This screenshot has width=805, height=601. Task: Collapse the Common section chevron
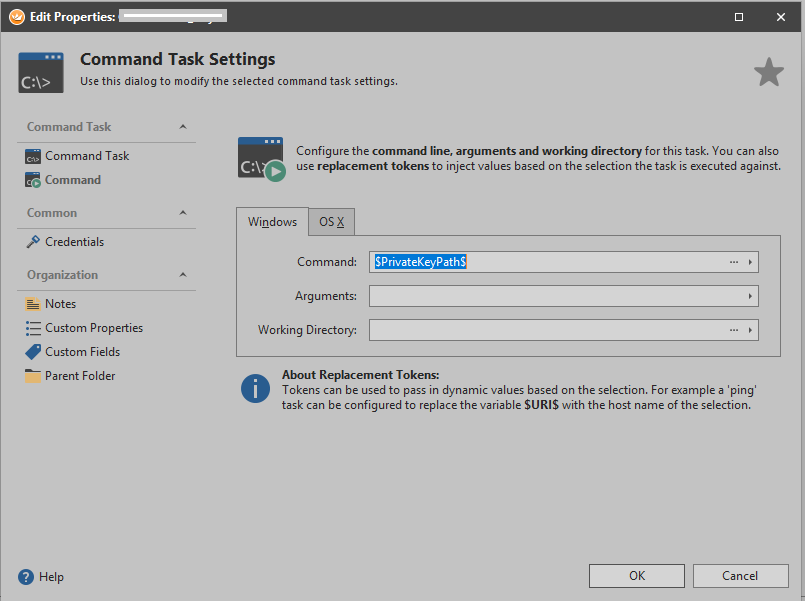182,213
